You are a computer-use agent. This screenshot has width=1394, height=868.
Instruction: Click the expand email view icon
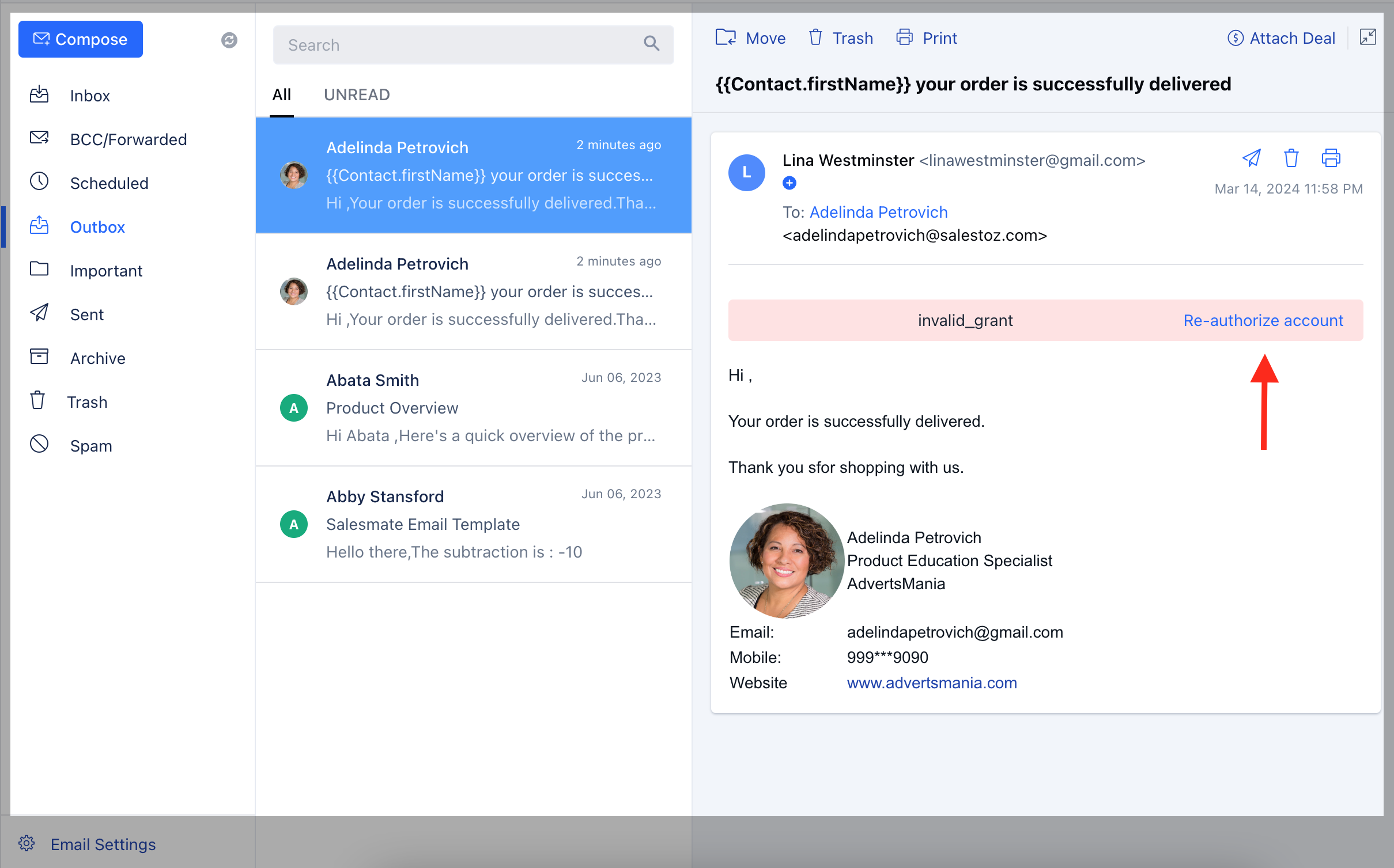(1367, 37)
